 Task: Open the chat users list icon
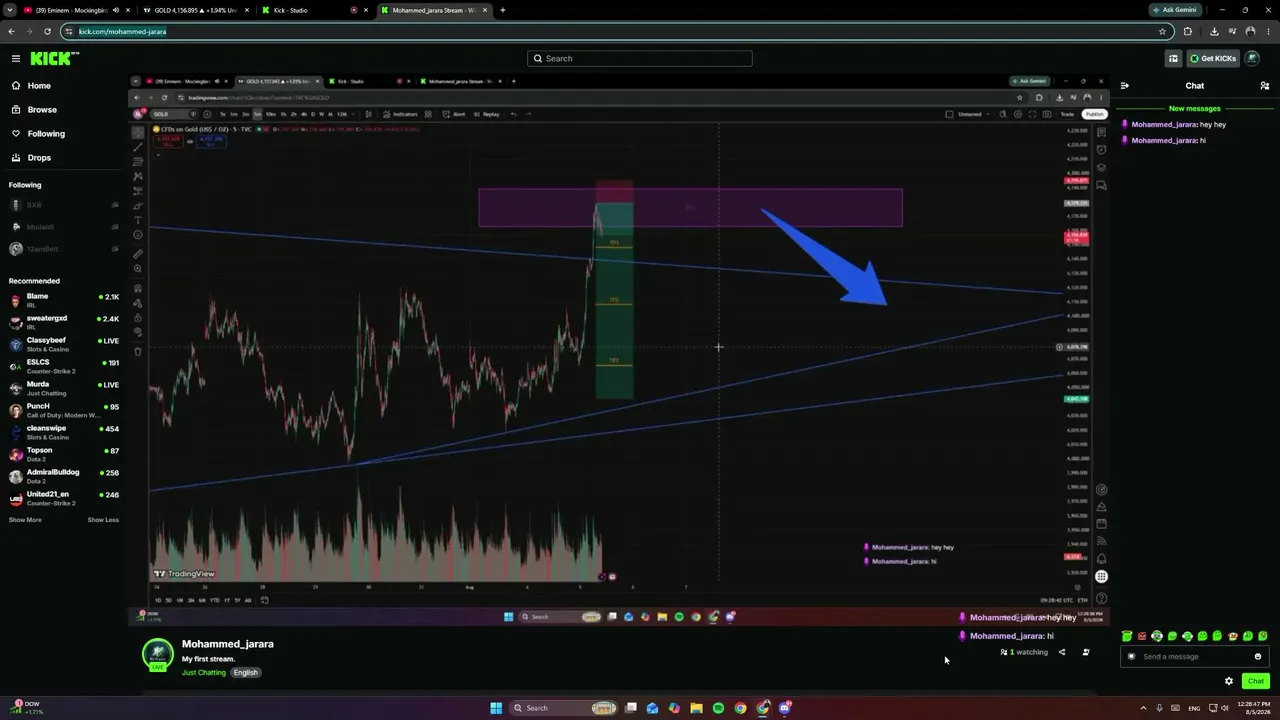tap(1264, 86)
